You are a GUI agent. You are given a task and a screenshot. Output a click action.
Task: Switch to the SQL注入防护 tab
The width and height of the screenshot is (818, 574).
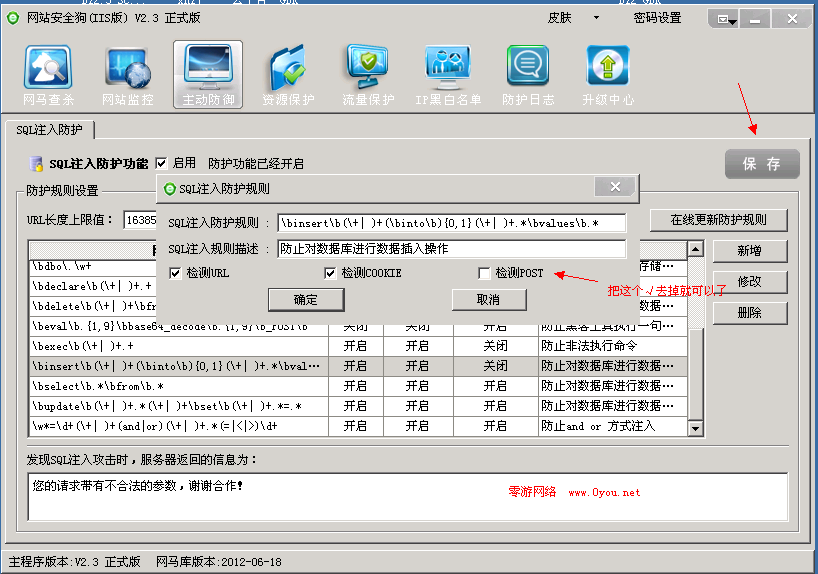click(49, 129)
